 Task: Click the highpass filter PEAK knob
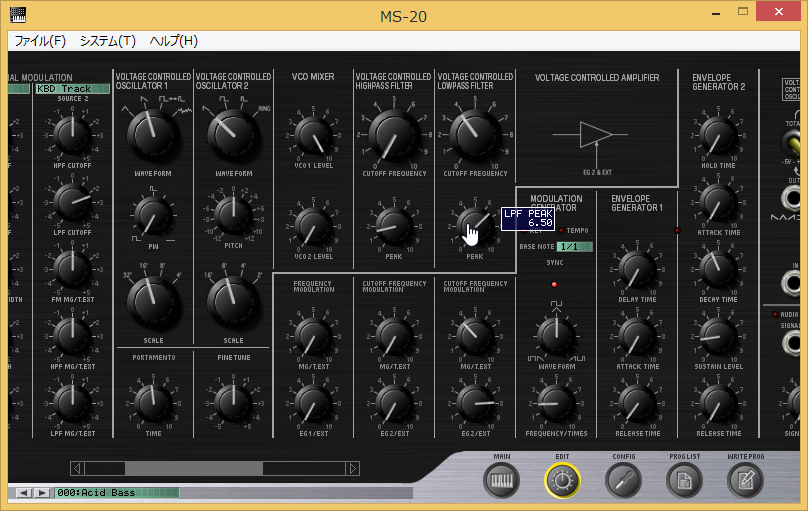pos(394,227)
